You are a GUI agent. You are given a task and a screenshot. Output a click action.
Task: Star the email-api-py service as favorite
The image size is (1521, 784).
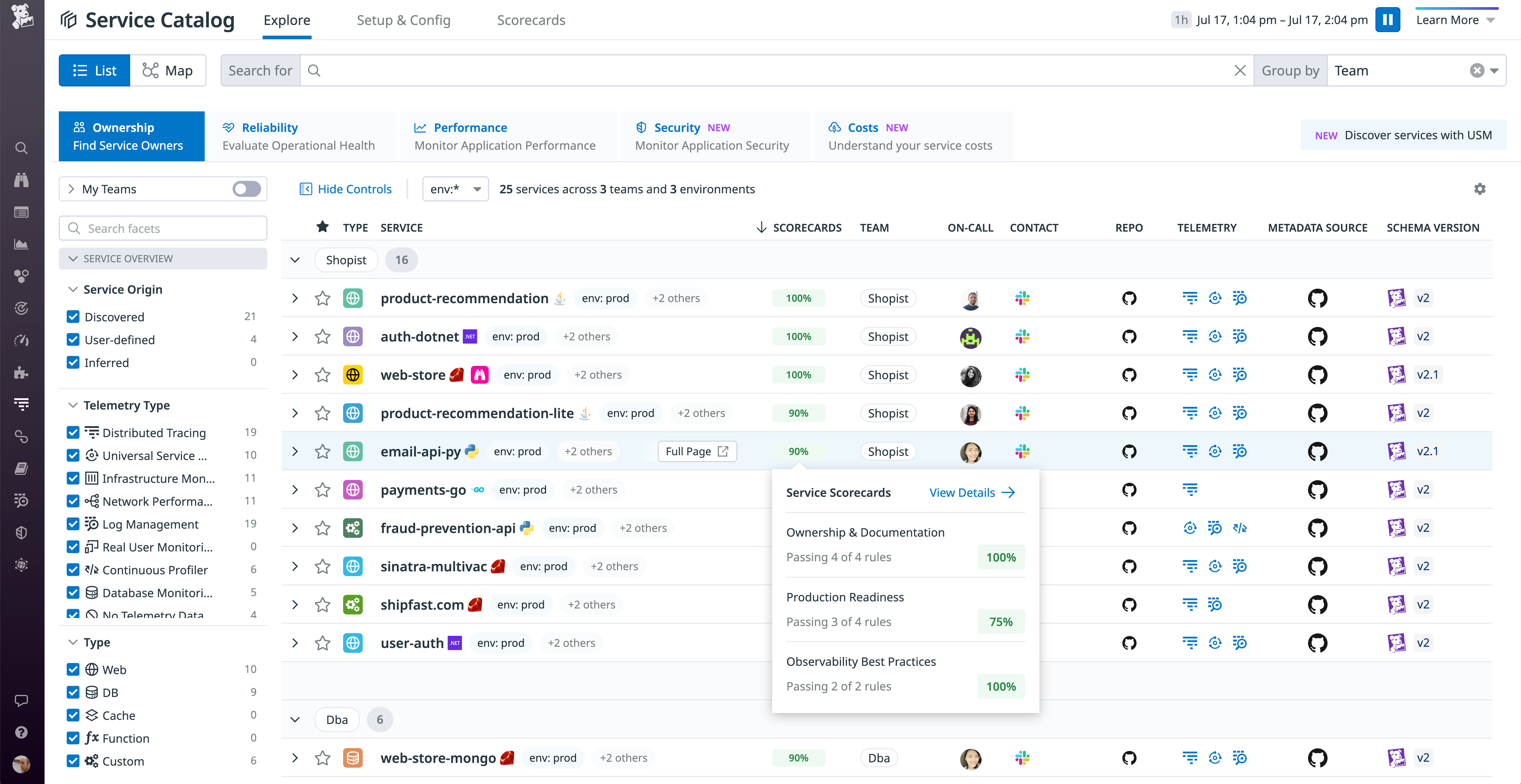(322, 451)
